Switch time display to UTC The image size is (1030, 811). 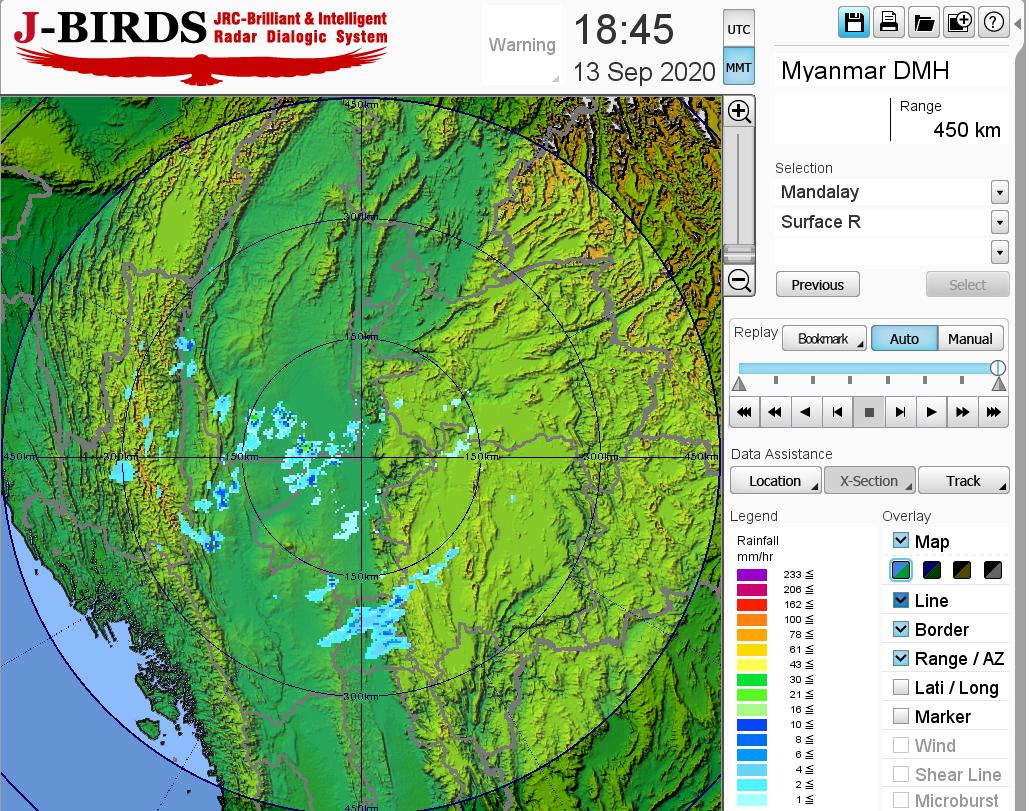click(738, 30)
